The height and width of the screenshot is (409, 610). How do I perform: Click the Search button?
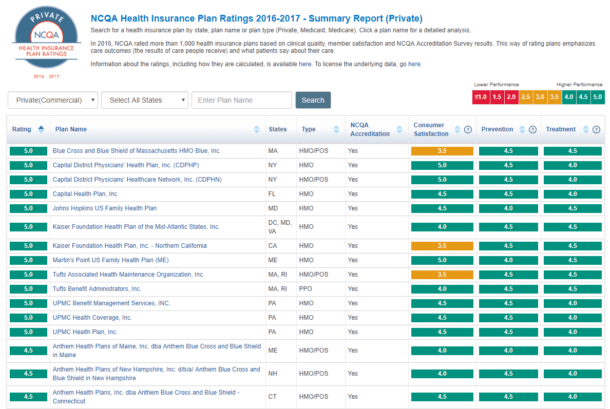point(313,100)
